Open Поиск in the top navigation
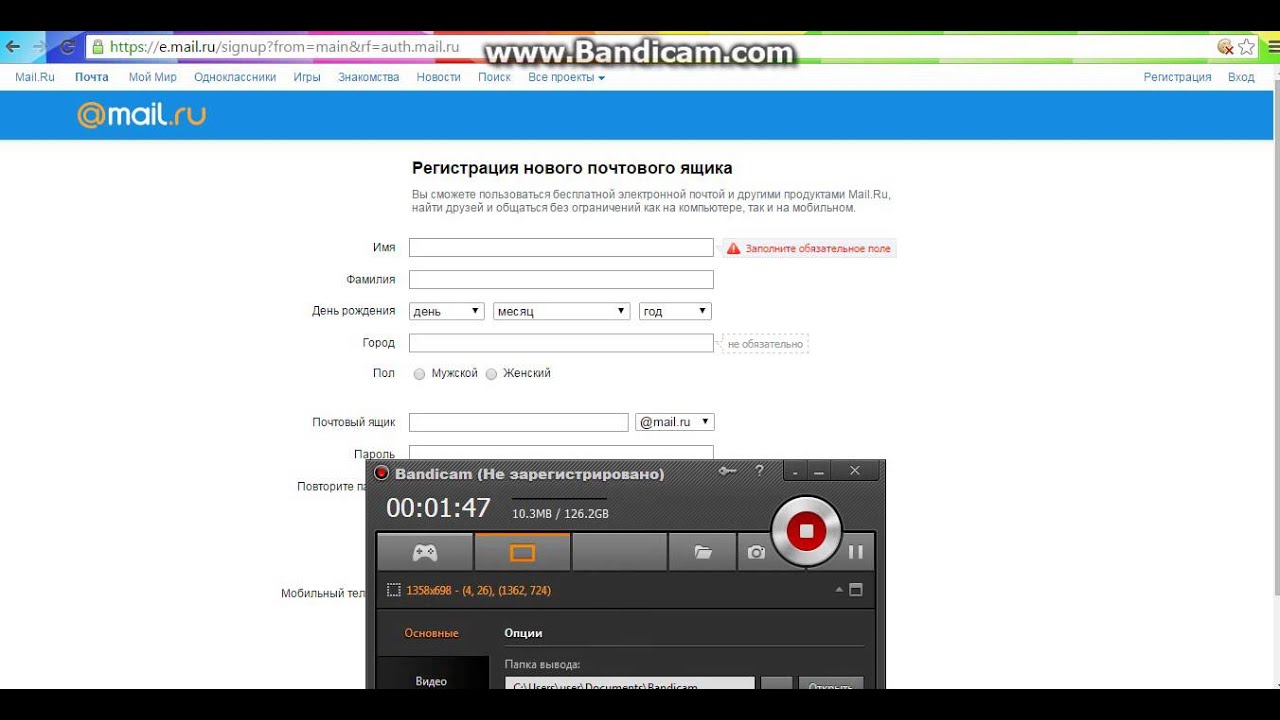 494,77
